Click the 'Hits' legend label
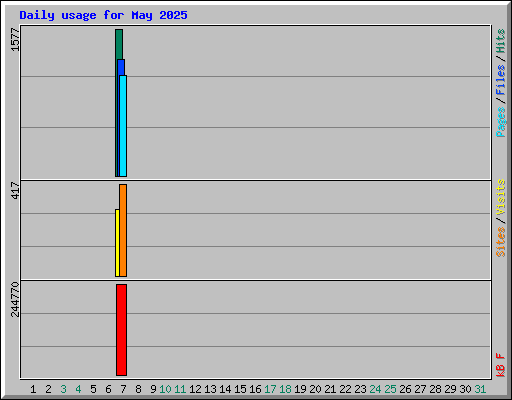 (x=500, y=41)
